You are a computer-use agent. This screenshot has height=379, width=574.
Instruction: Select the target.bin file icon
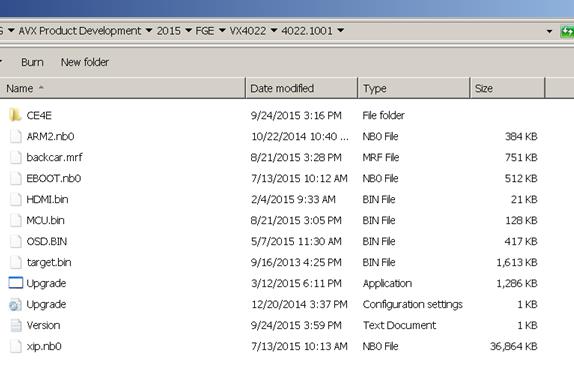tap(15, 262)
